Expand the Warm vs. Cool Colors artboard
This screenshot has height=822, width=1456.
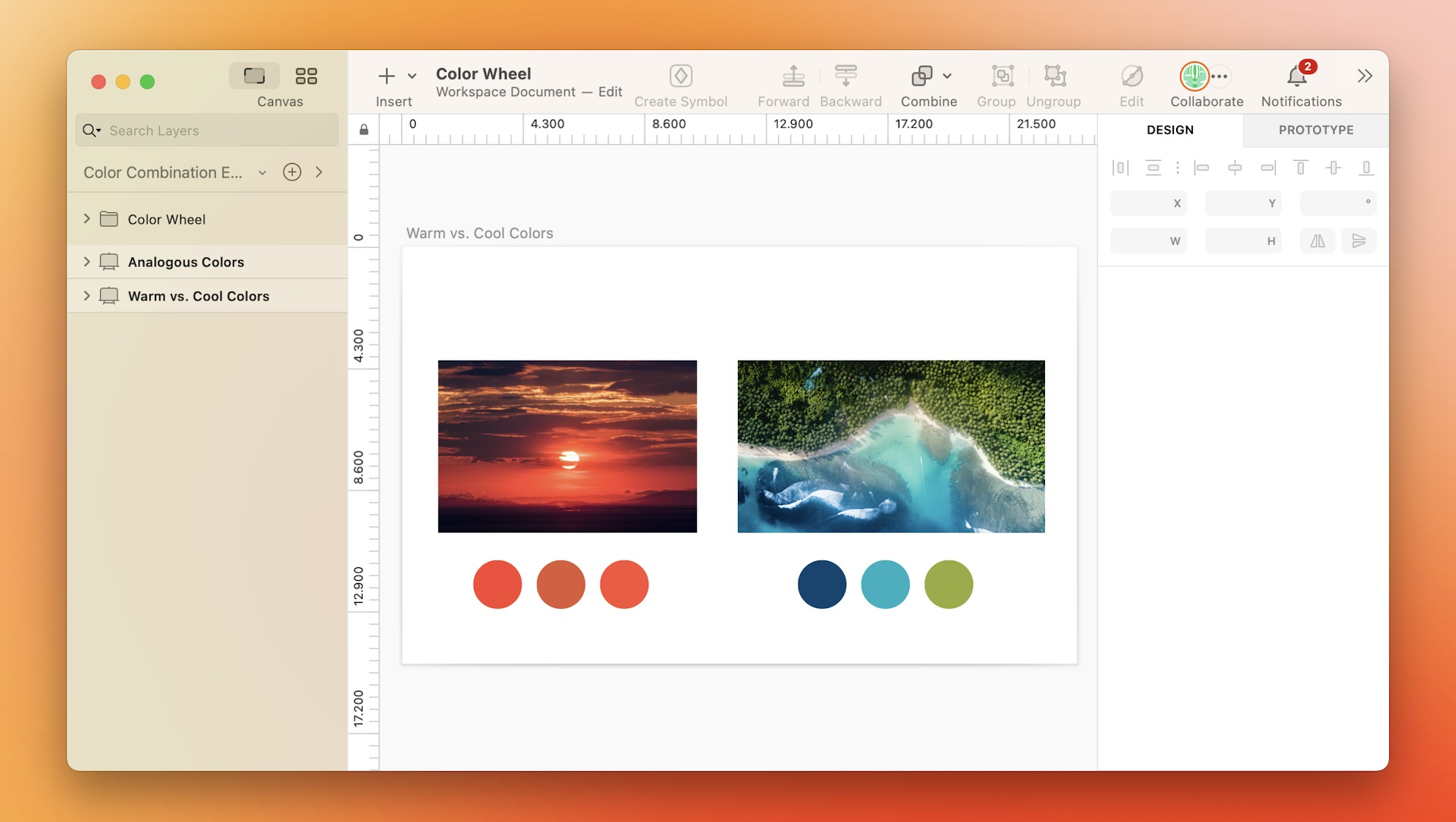pyautogui.click(x=86, y=296)
